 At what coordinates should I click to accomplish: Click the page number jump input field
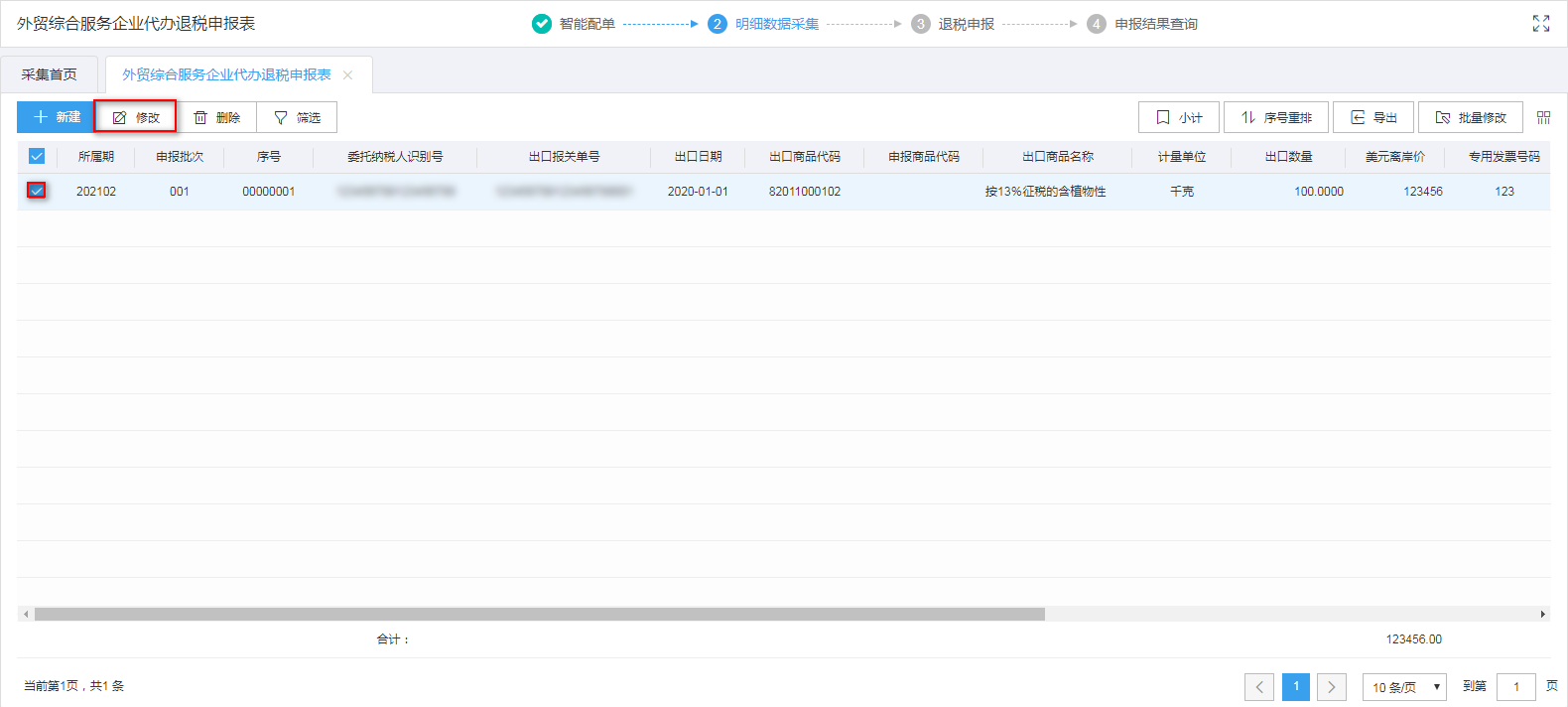click(x=1515, y=687)
